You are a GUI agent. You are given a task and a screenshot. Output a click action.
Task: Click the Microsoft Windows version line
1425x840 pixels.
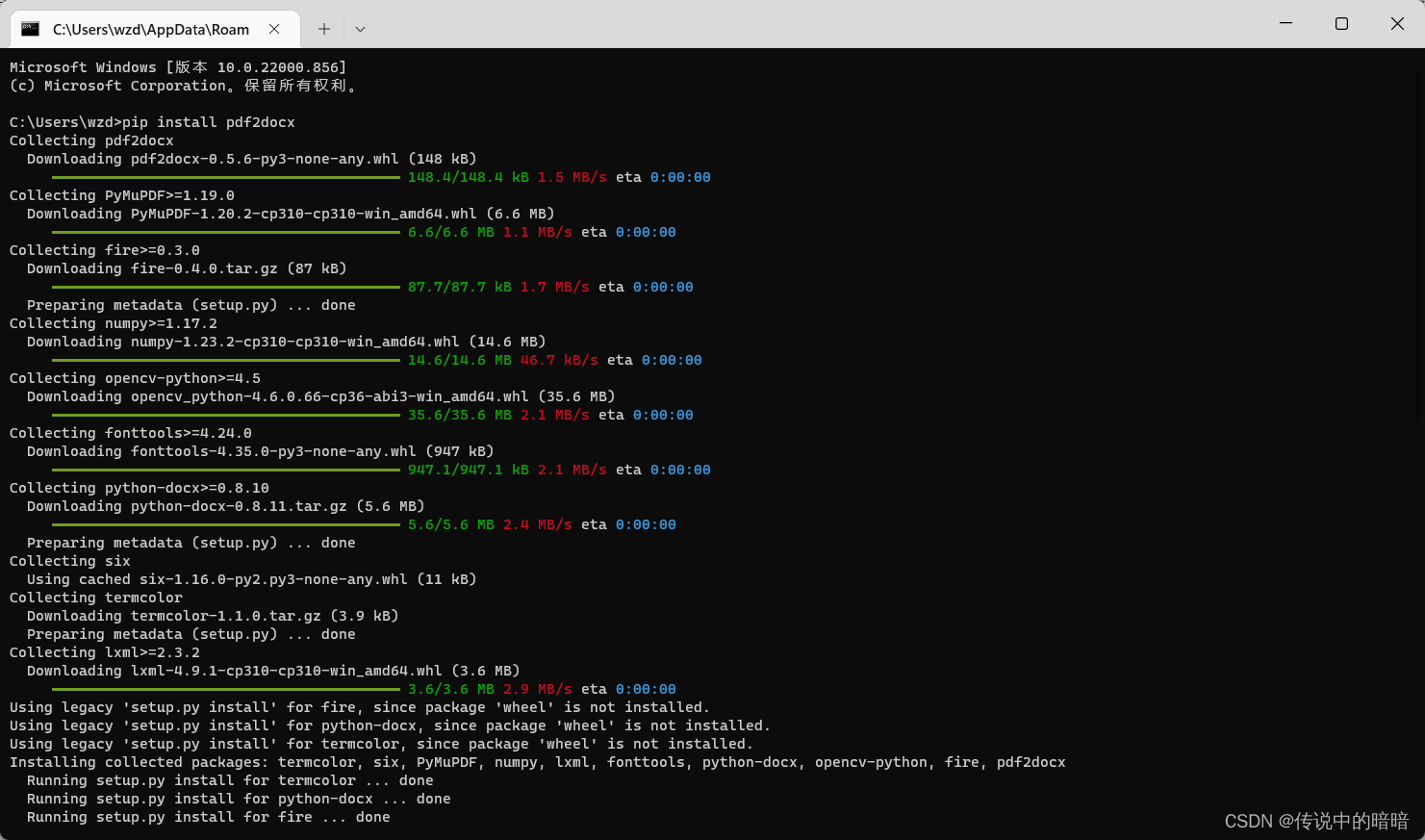click(x=178, y=67)
